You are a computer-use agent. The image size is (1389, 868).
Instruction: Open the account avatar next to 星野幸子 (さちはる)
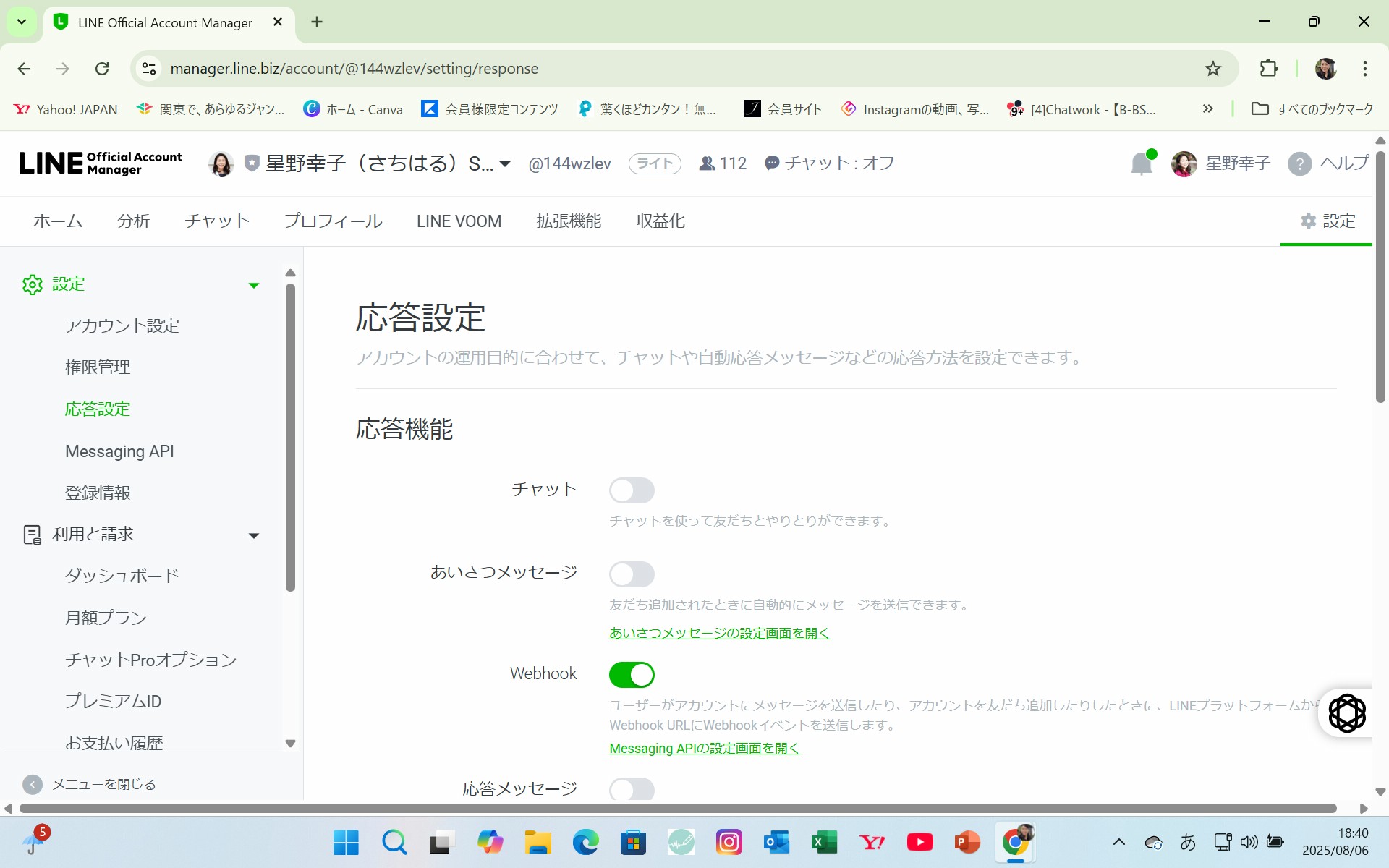coord(221,164)
